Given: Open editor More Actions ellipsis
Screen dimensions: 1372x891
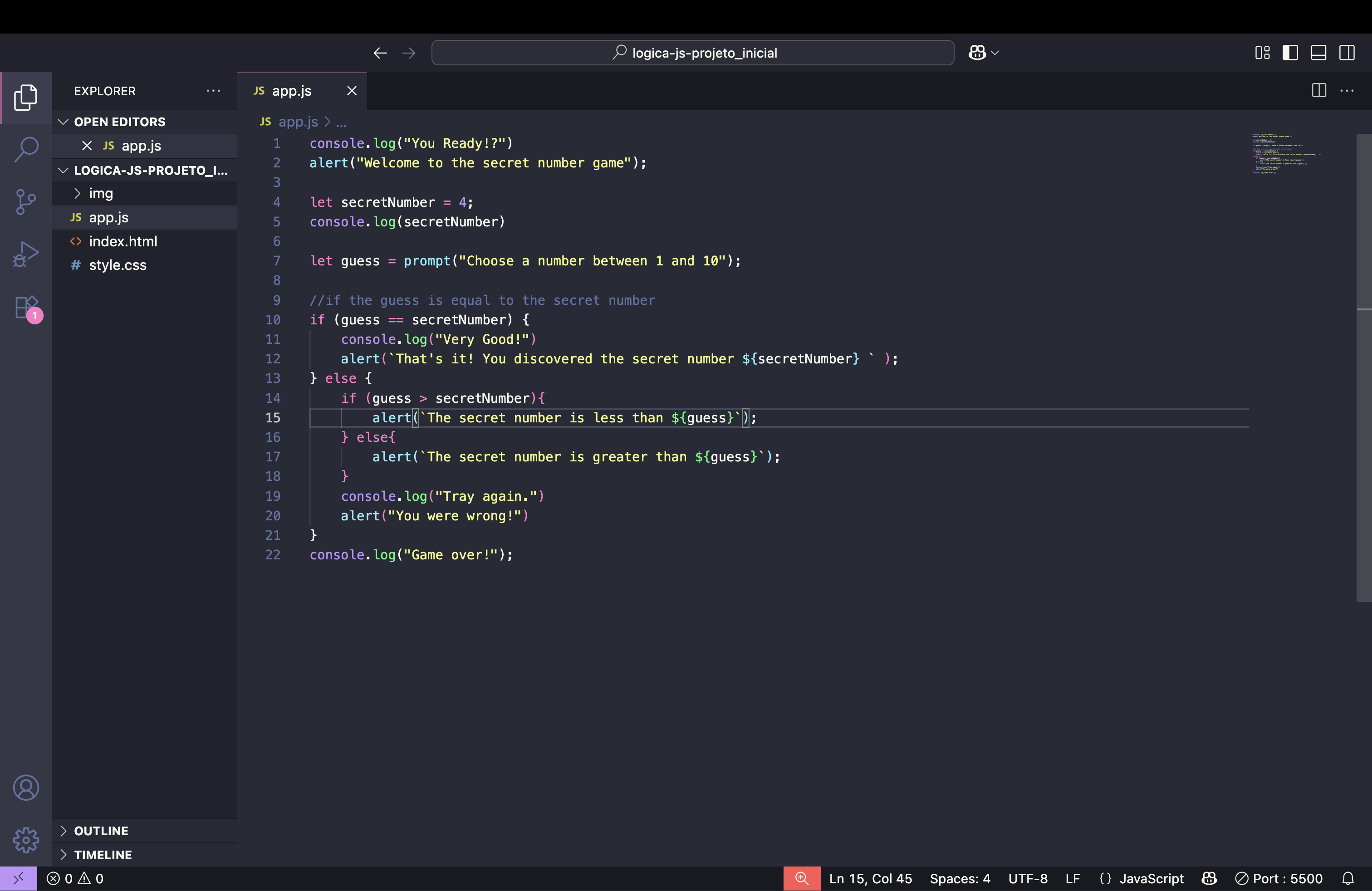Looking at the screenshot, I should click(1347, 90).
